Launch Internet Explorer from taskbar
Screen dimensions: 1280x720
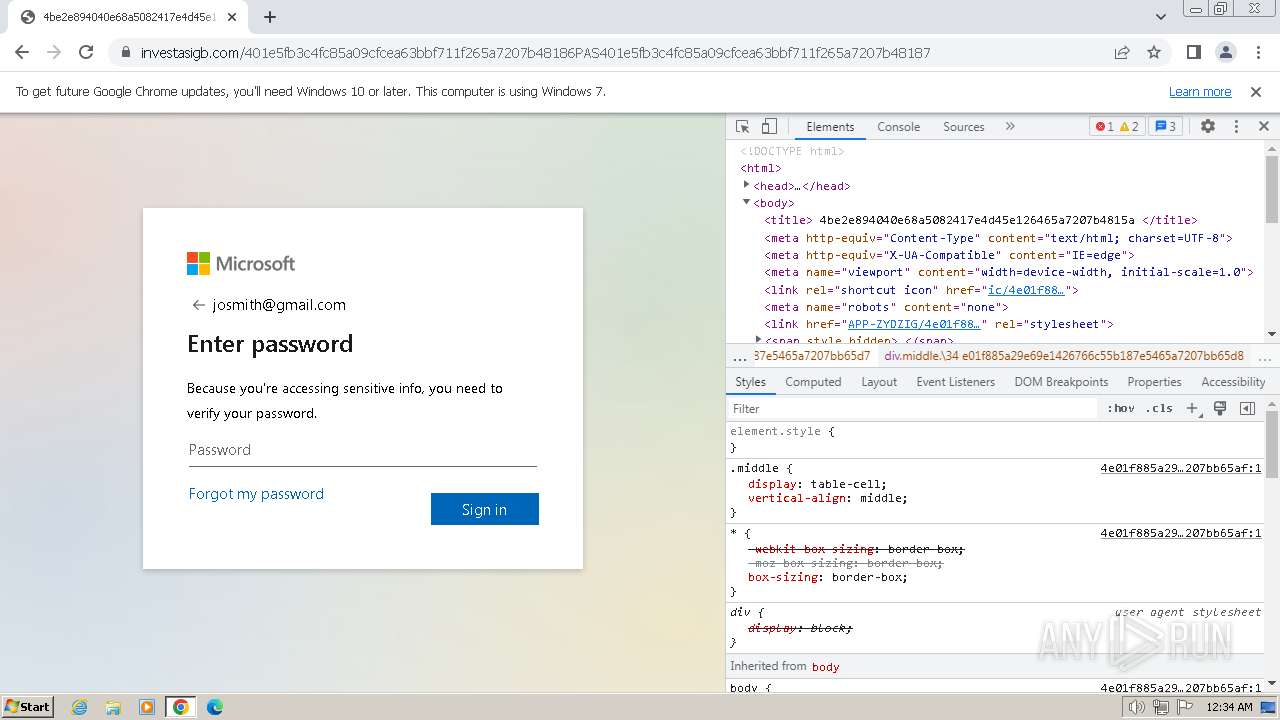point(79,707)
